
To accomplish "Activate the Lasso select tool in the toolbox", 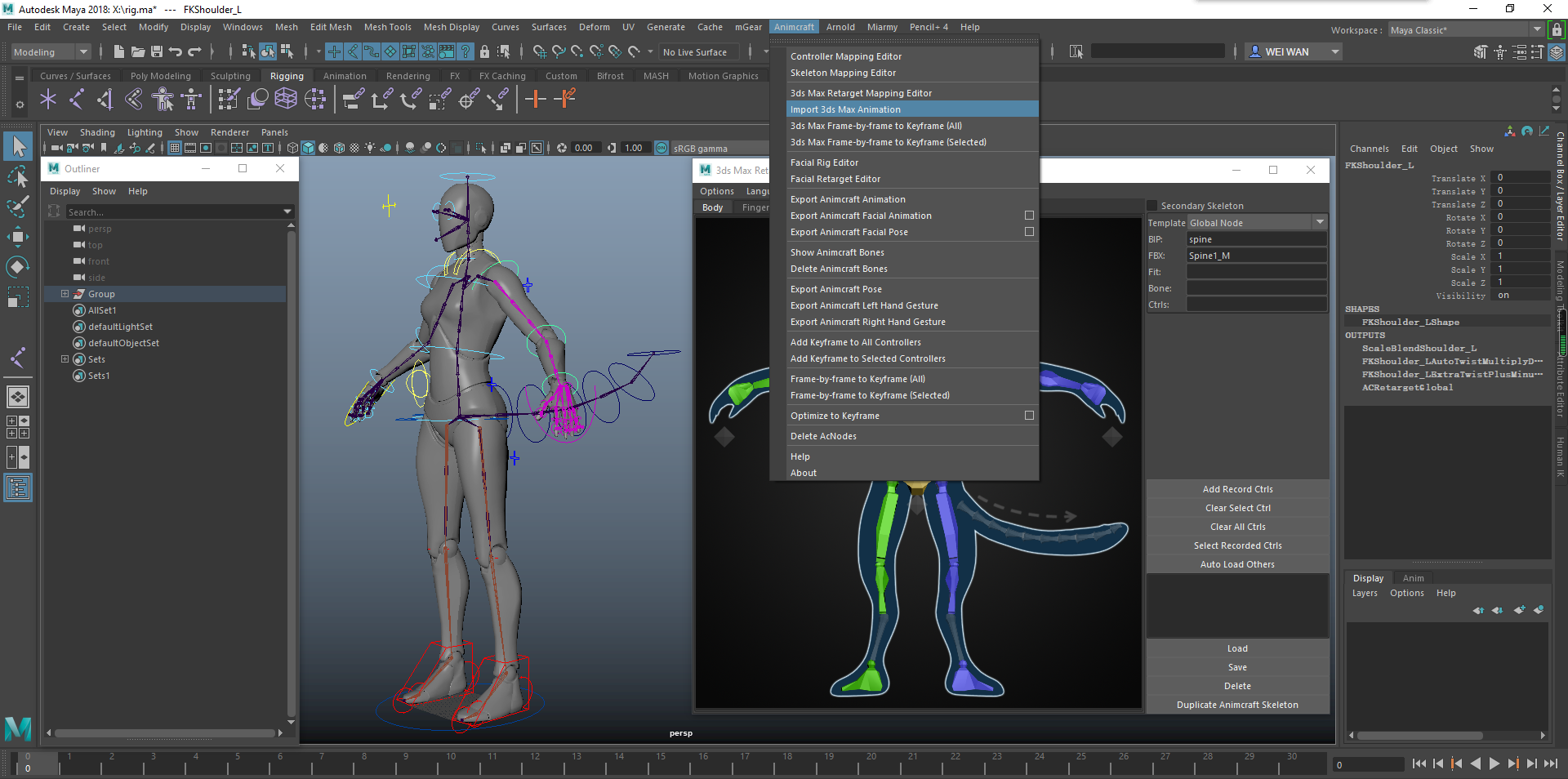I will click(18, 176).
